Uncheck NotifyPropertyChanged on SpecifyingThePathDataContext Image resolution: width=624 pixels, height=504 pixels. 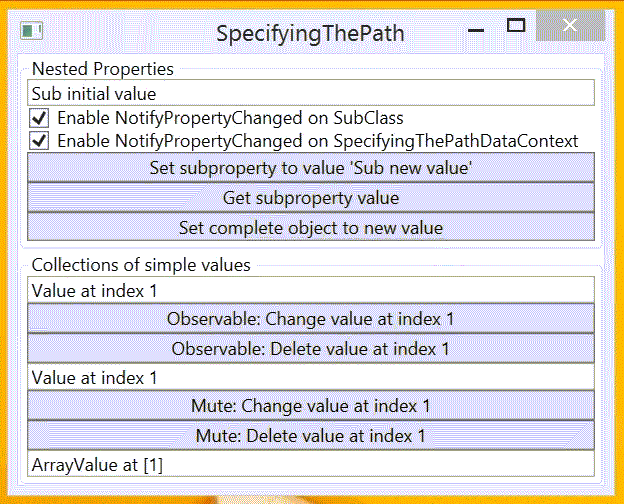[x=39, y=141]
